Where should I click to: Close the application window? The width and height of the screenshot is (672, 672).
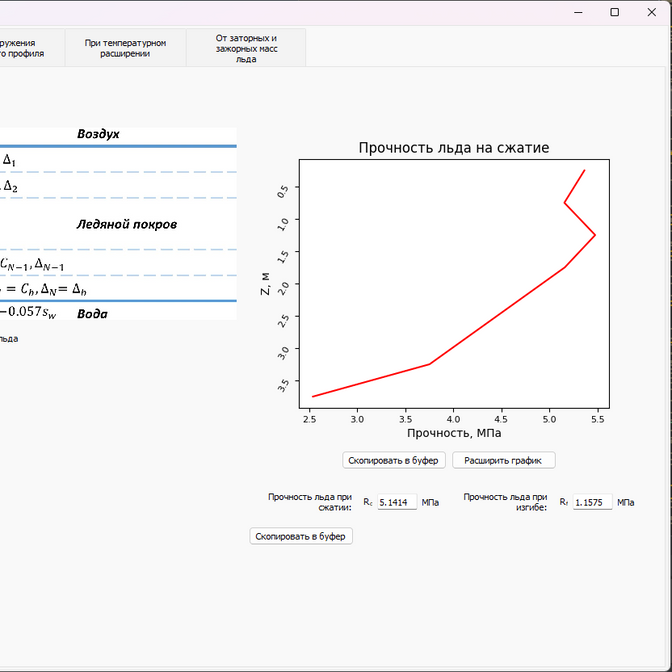[x=651, y=12]
